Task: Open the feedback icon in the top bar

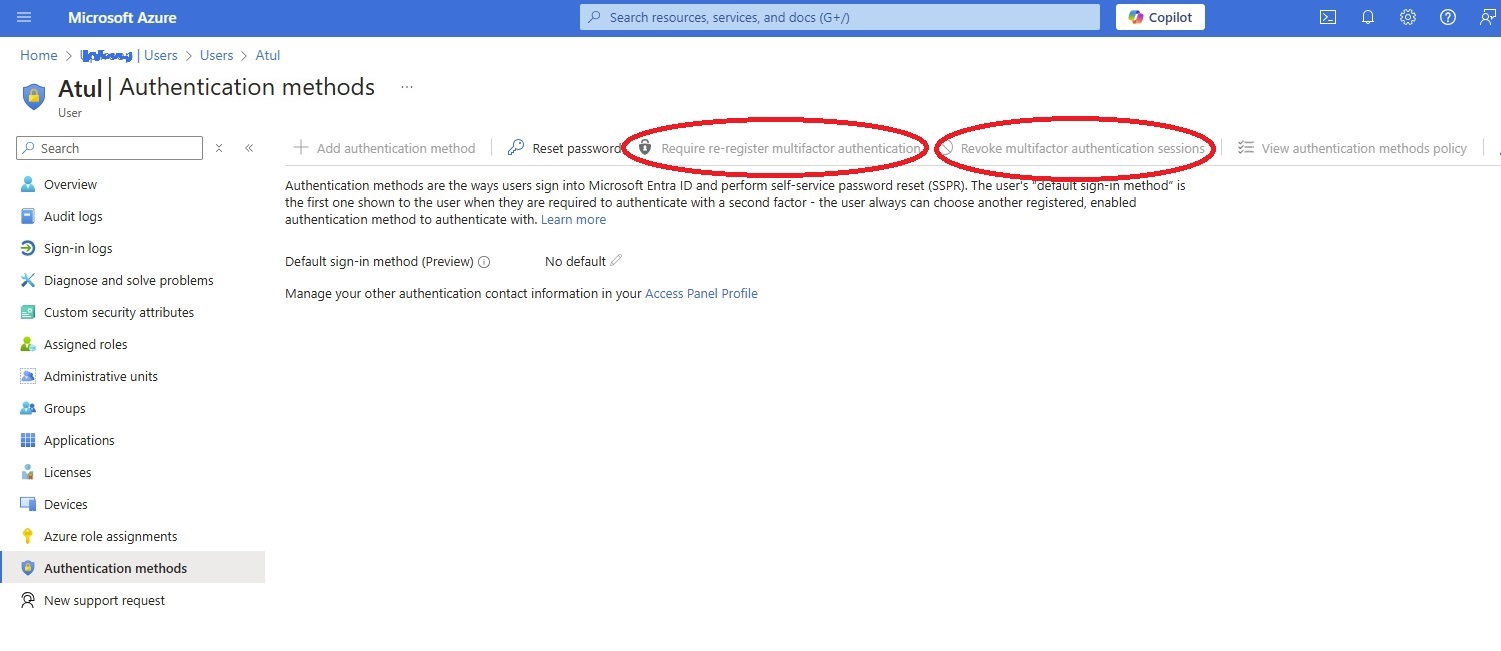Action: pyautogui.click(x=1487, y=17)
